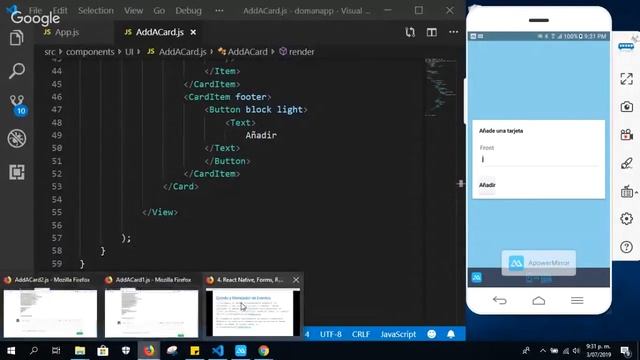The width and height of the screenshot is (640, 360).
Task: Open the Extensions view in activity bar
Action: [17, 172]
